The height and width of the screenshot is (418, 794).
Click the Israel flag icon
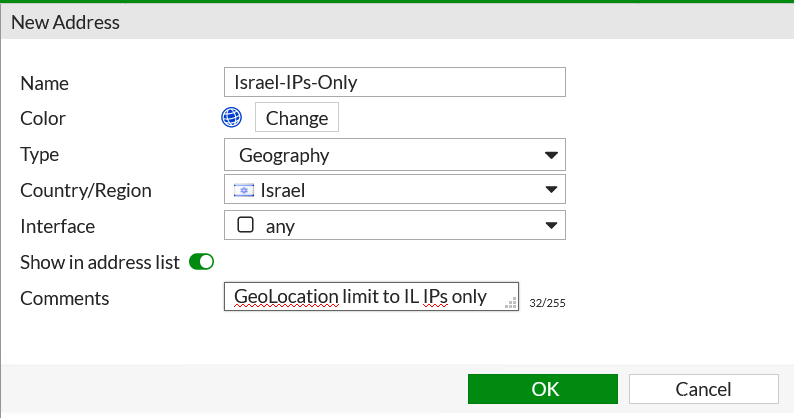[x=244, y=190]
